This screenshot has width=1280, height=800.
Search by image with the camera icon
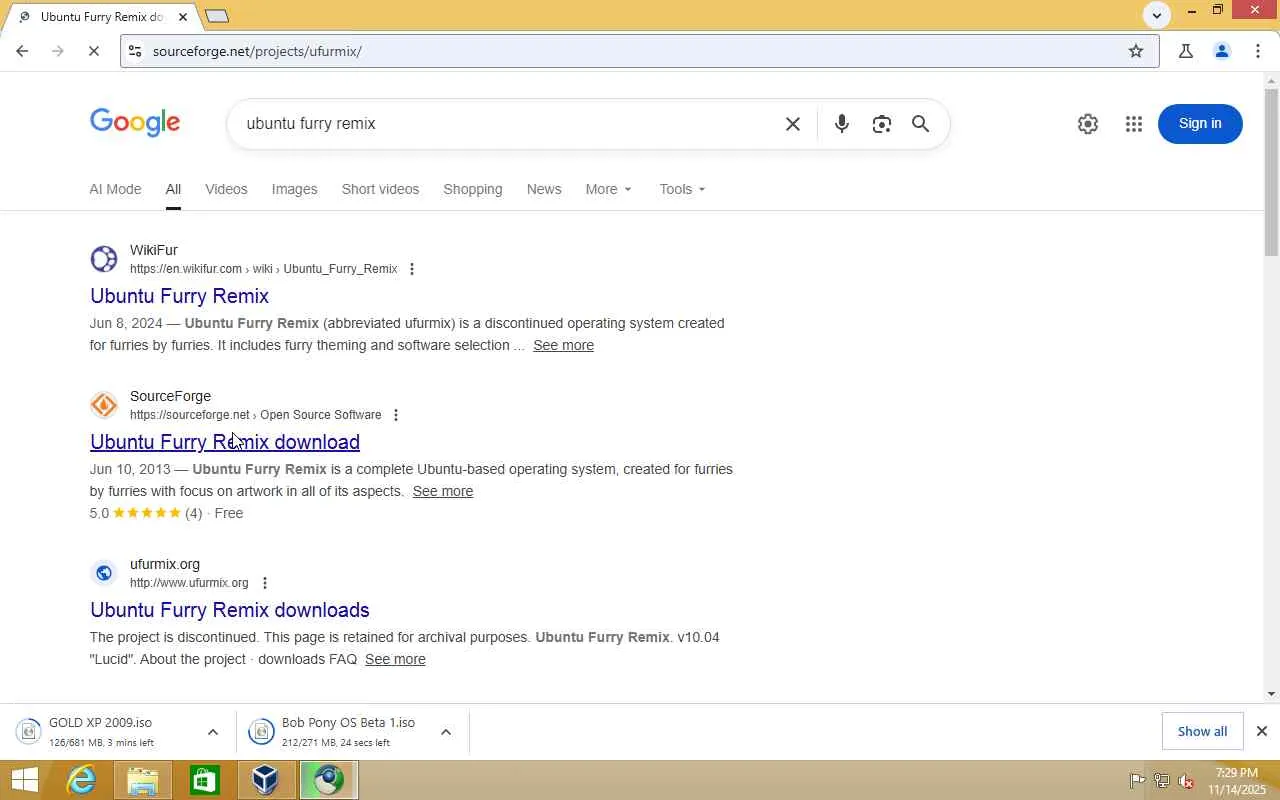point(881,124)
